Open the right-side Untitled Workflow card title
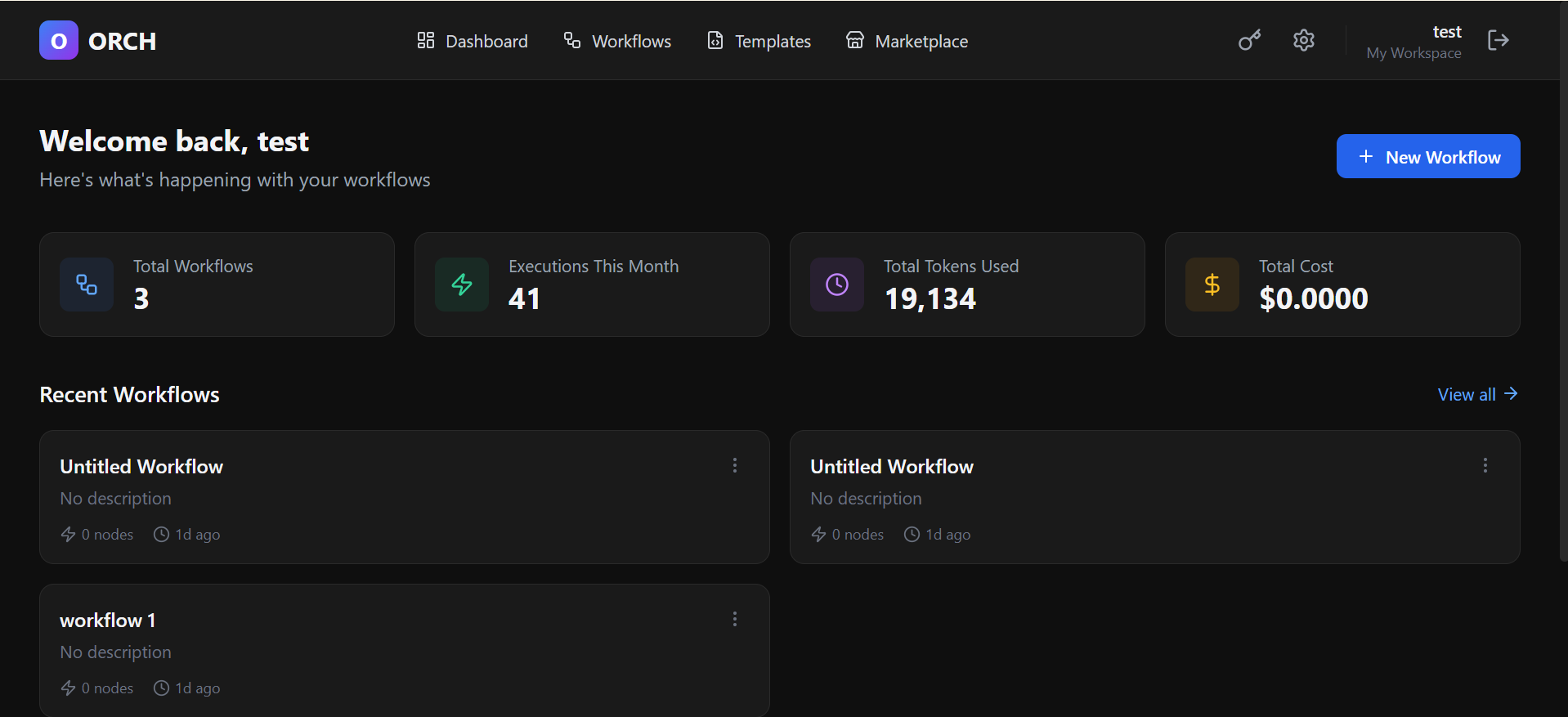Viewport: 1568px width, 717px height. tap(892, 467)
